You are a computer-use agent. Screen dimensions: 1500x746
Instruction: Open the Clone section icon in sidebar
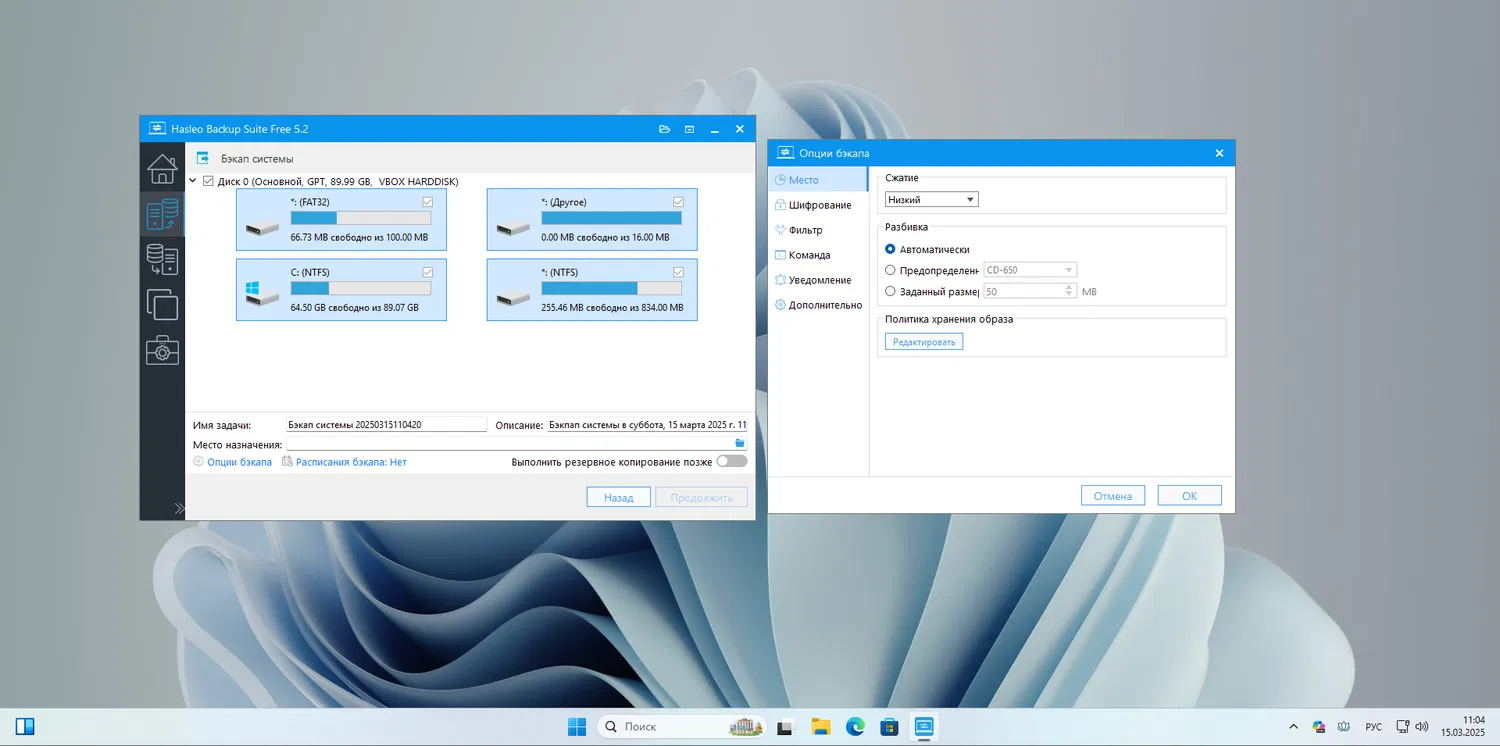point(162,304)
